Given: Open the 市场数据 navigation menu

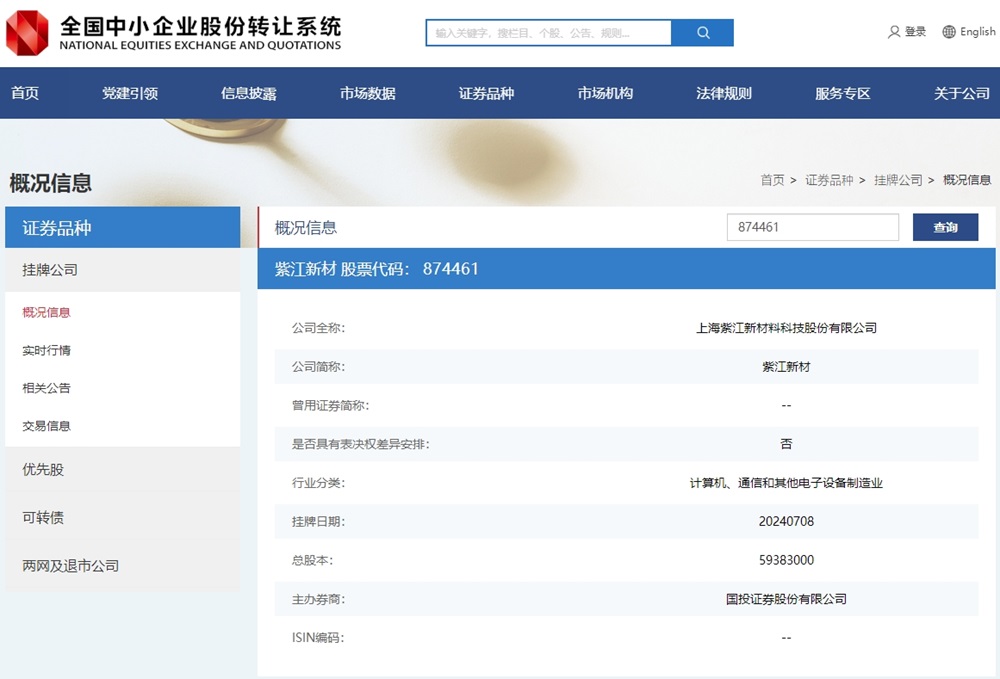Looking at the screenshot, I should [367, 93].
